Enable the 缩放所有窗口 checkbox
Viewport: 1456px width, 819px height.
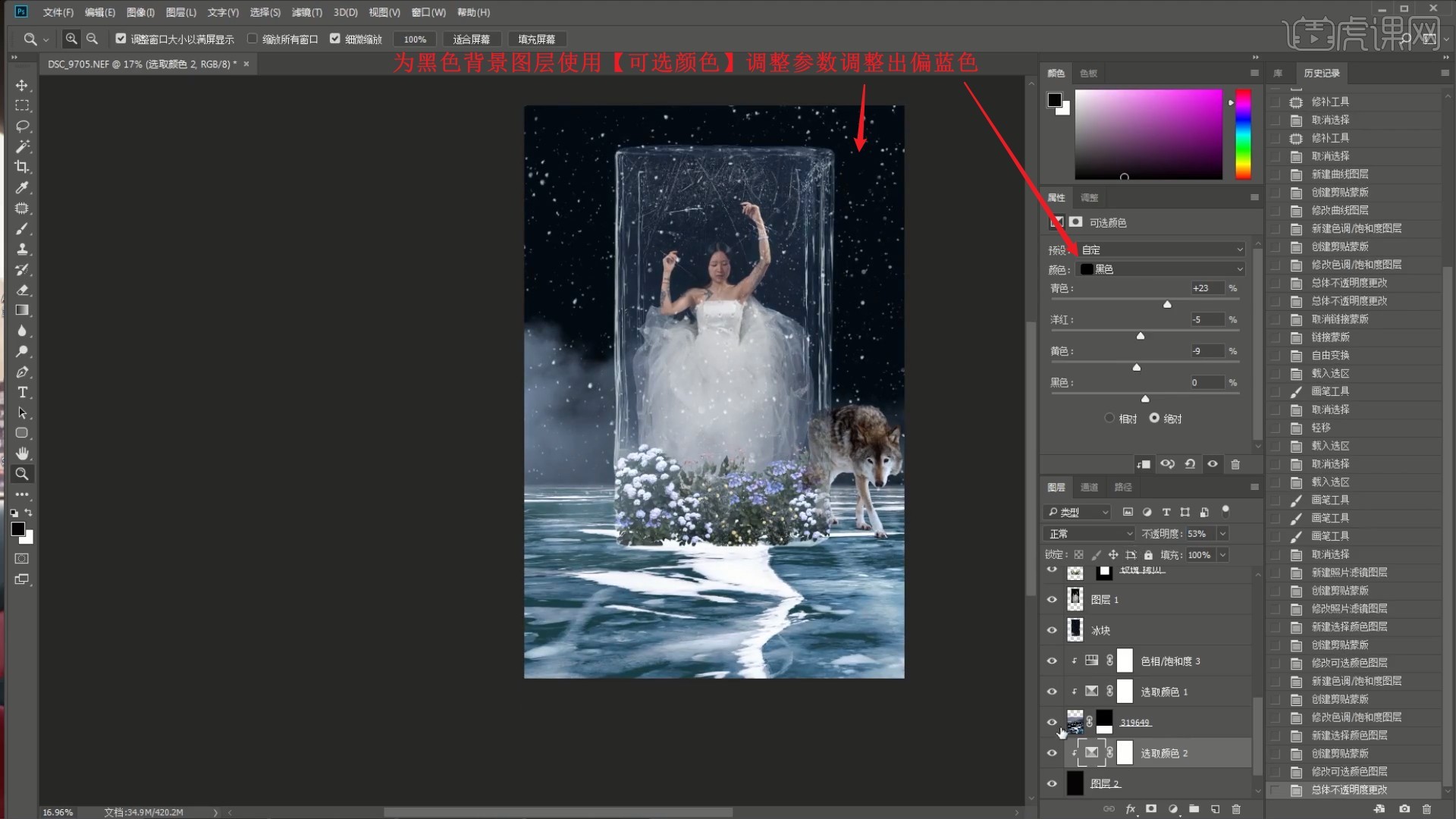[x=253, y=39]
